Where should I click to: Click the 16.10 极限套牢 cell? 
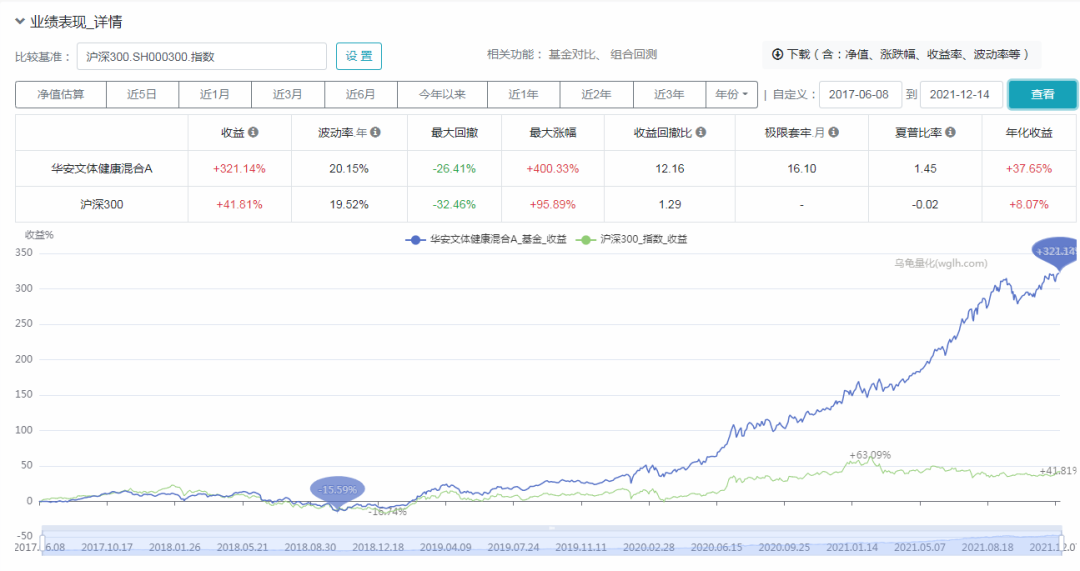802,169
